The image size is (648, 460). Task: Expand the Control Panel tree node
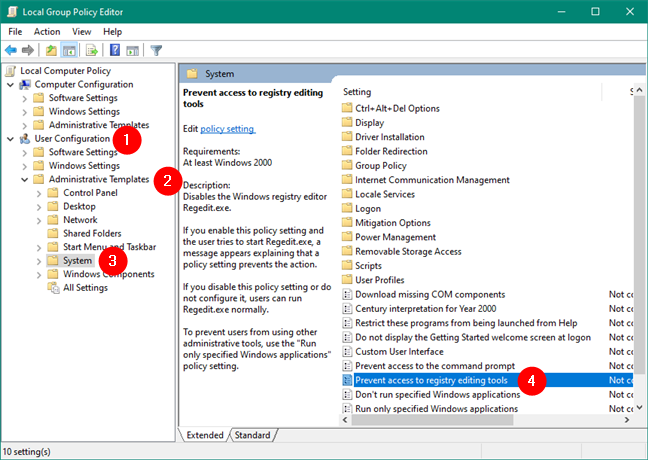[39, 193]
